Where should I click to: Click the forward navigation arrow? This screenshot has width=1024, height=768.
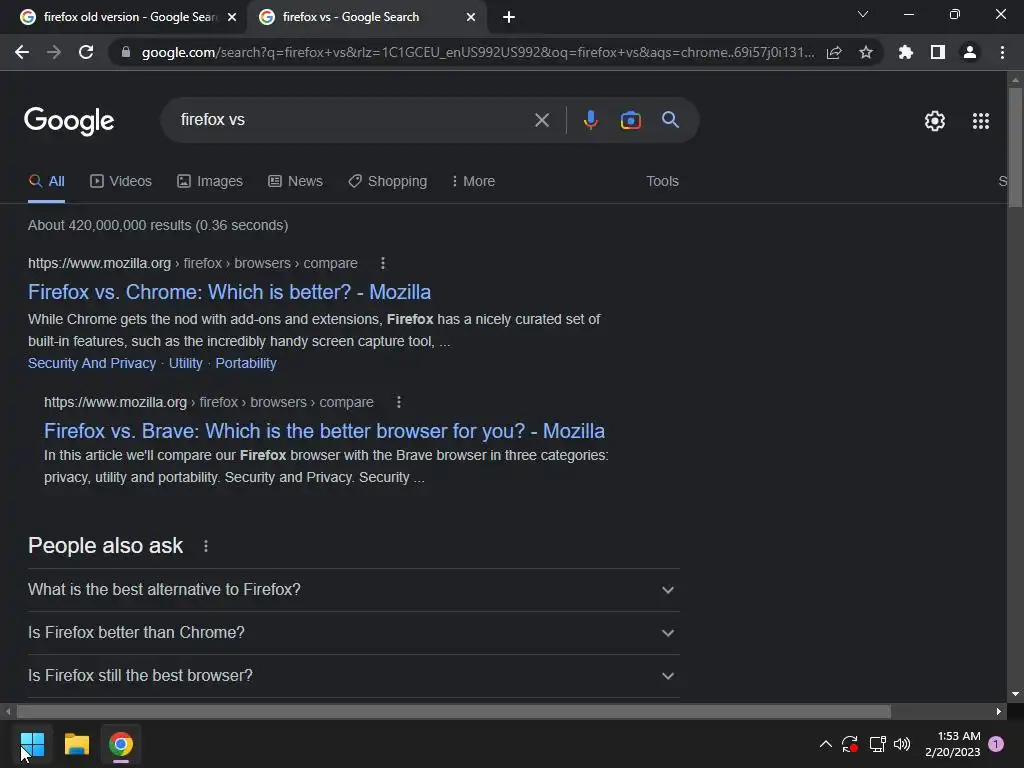(54, 52)
